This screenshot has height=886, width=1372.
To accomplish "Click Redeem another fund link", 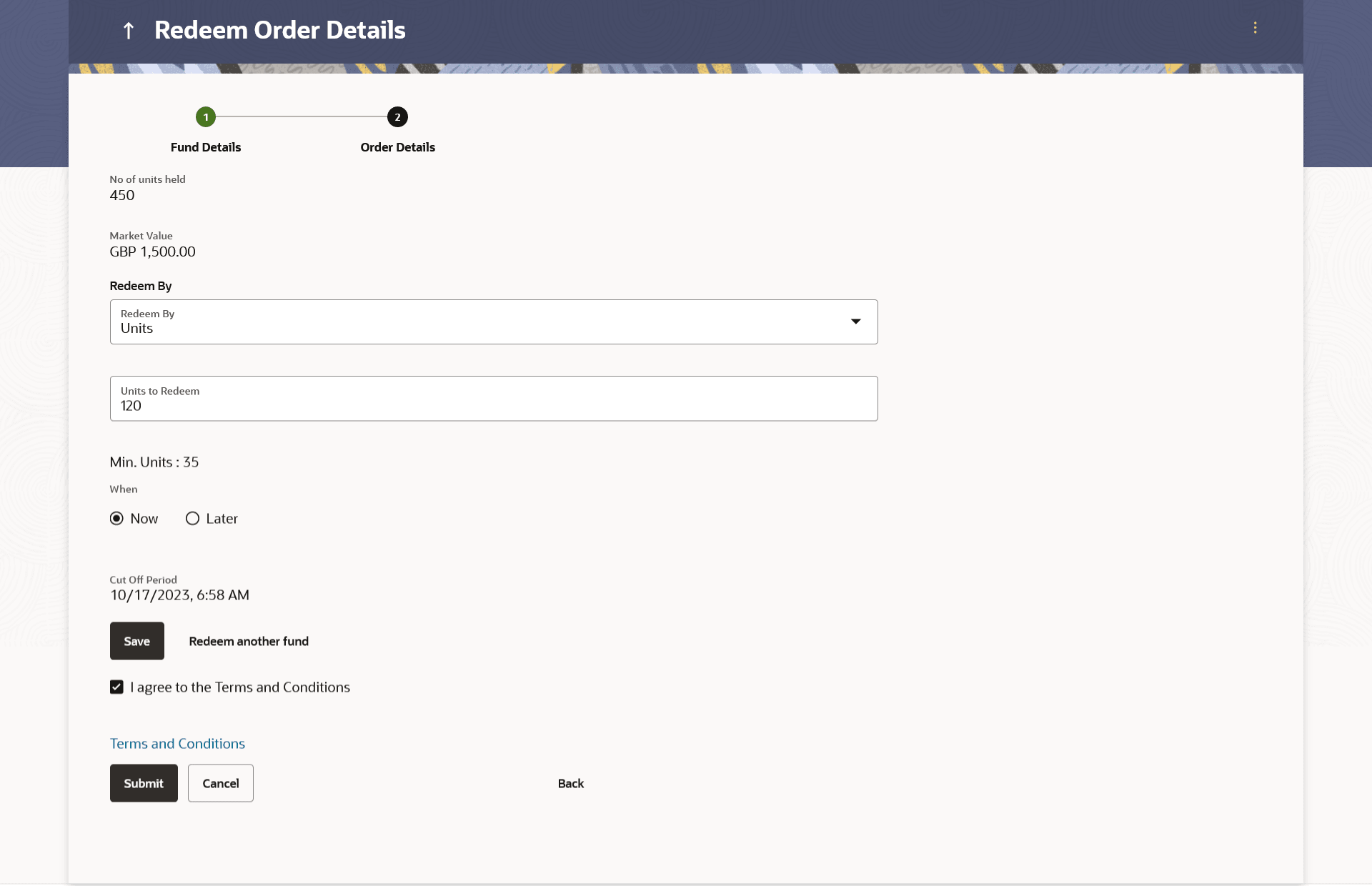I will (x=249, y=642).
